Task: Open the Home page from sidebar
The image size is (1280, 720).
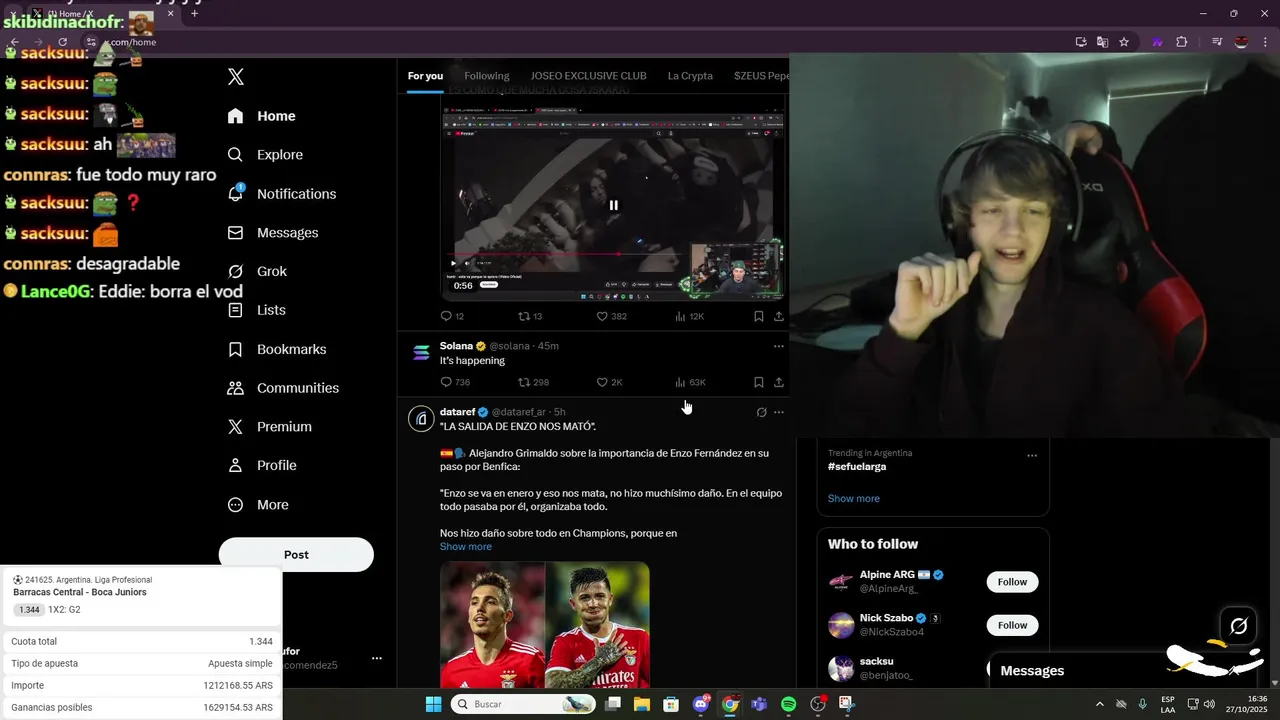Action: (x=261, y=116)
